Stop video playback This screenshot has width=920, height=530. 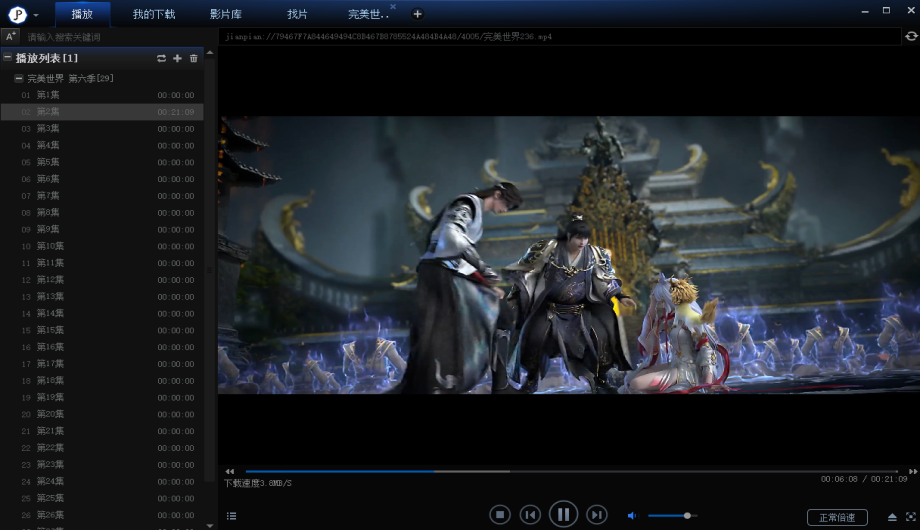[500, 515]
